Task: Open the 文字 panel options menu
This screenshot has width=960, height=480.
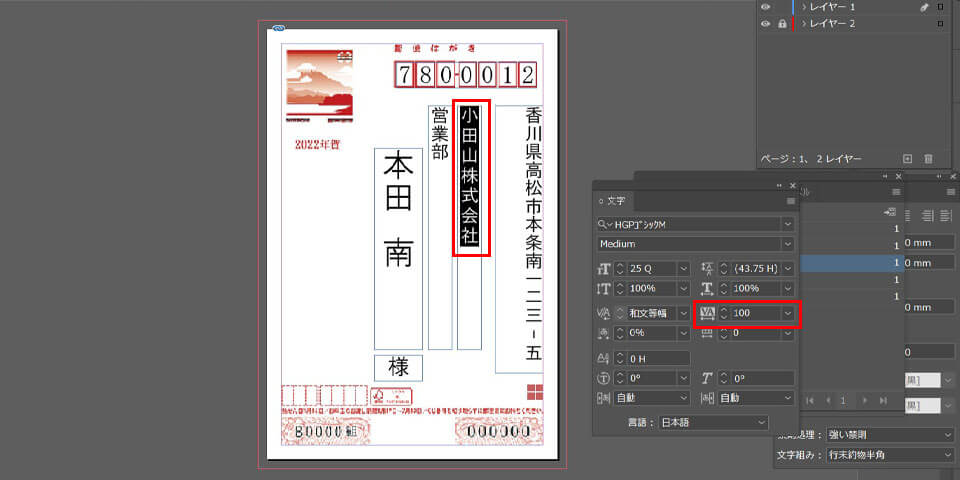Action: pyautogui.click(x=790, y=201)
